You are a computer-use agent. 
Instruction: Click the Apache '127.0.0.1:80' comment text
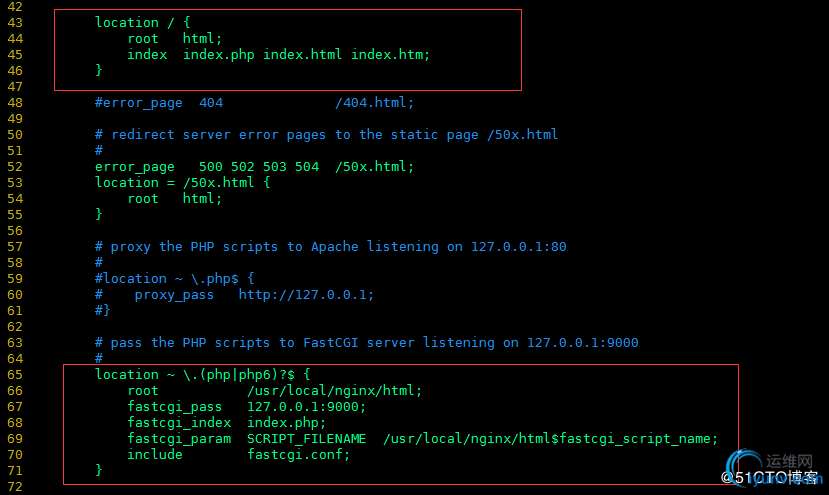point(519,246)
